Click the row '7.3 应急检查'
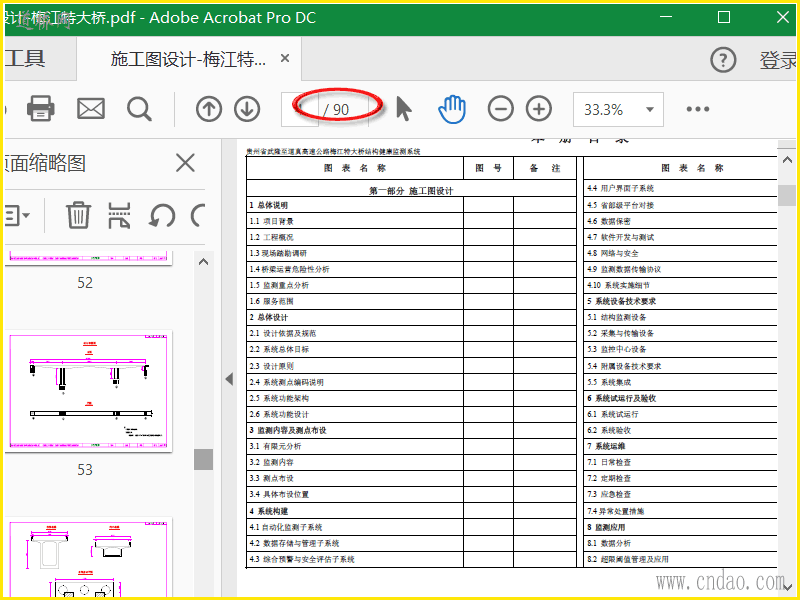 click(681, 494)
